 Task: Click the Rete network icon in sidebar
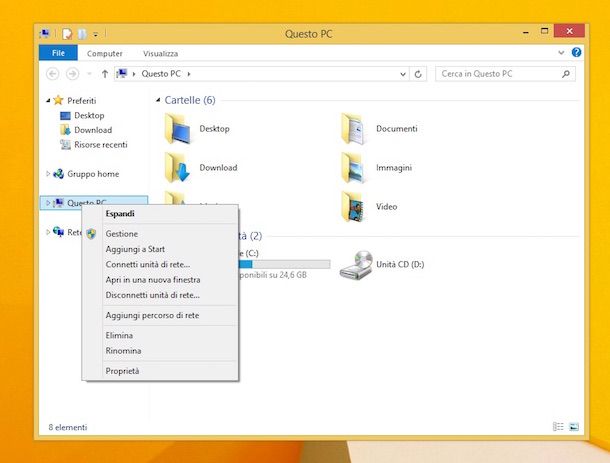(58, 232)
